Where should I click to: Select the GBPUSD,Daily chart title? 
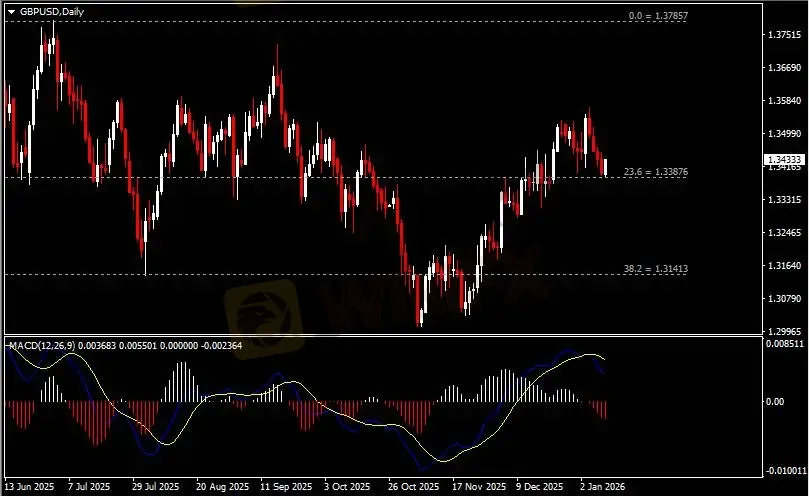coord(52,11)
